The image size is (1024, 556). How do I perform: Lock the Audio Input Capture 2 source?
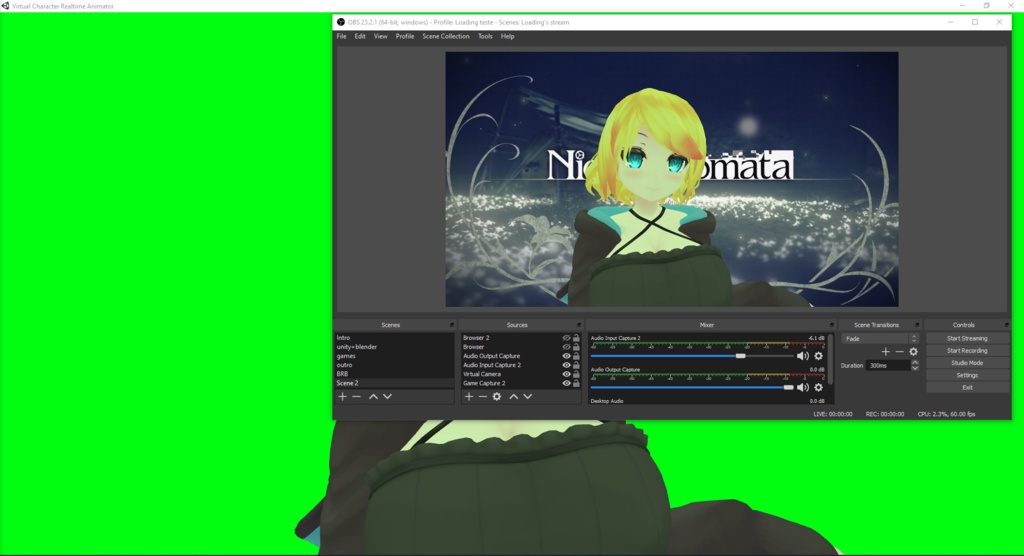[x=576, y=365]
